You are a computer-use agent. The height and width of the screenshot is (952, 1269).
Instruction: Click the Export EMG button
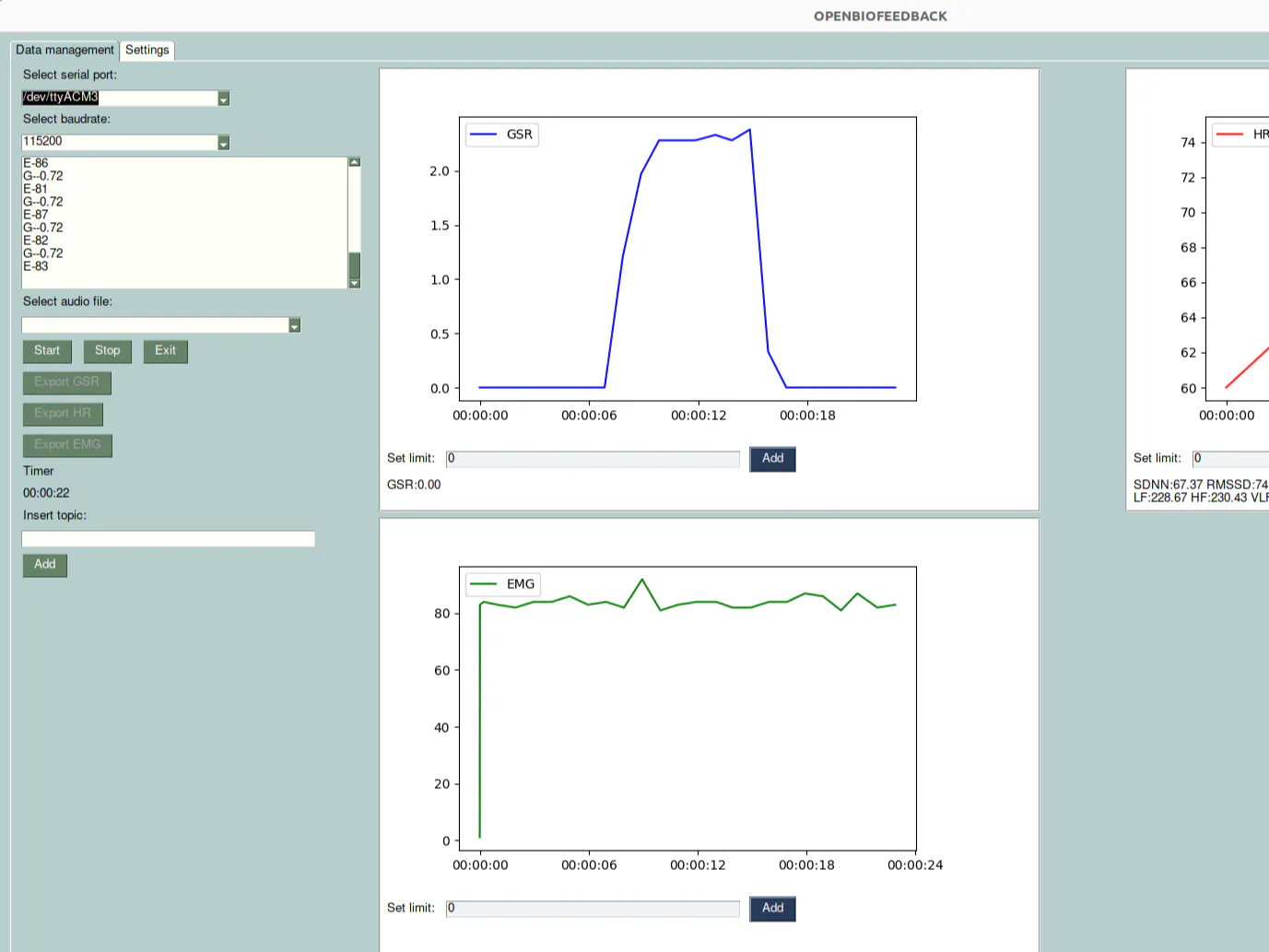coord(67,445)
